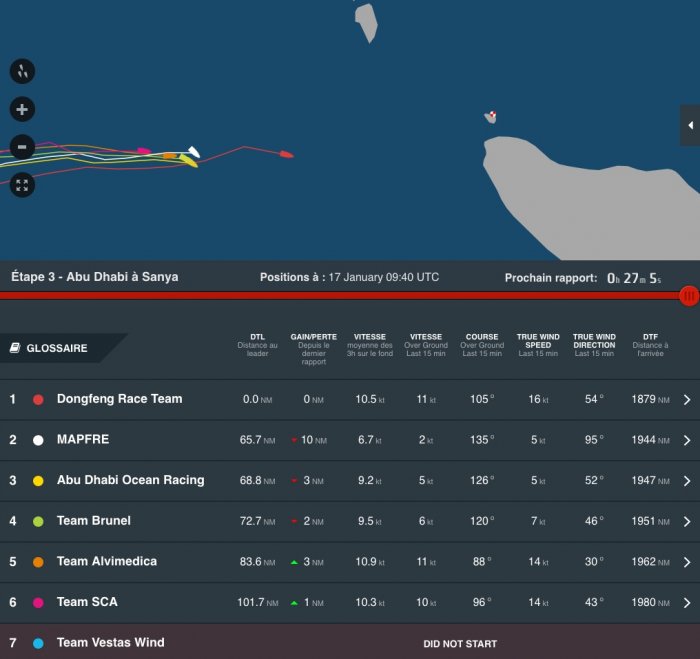700x659 pixels.
Task: Click the yellow Abu Dhabi boat on map
Action: click(189, 161)
